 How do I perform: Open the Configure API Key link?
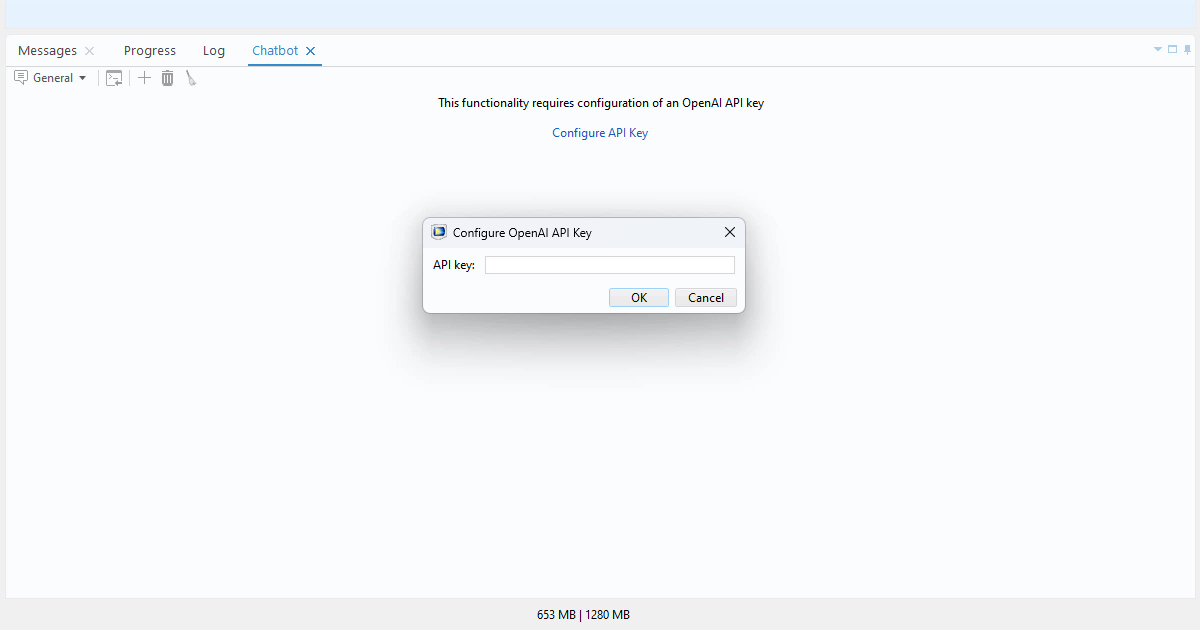(599, 132)
